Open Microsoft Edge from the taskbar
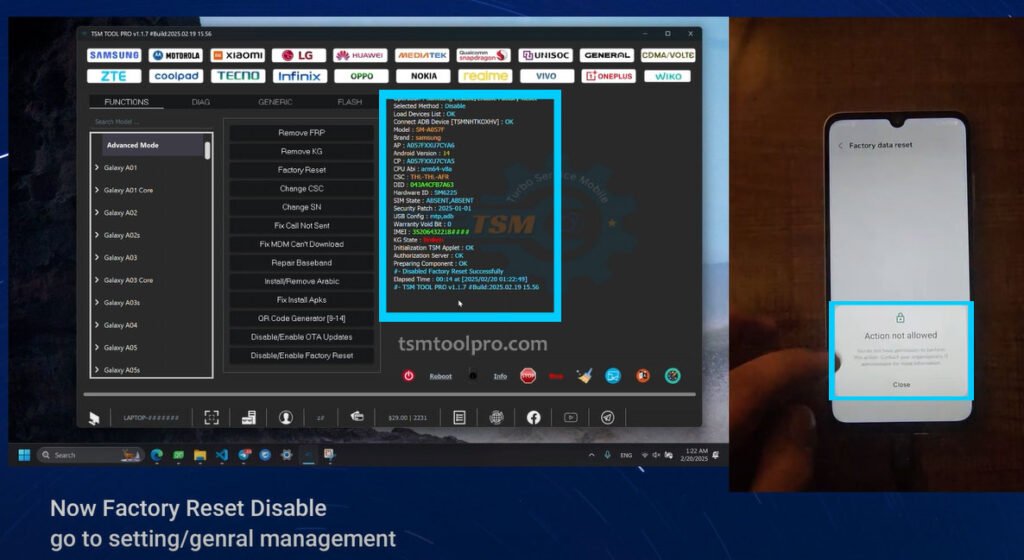The image size is (1024, 560). 157,455
